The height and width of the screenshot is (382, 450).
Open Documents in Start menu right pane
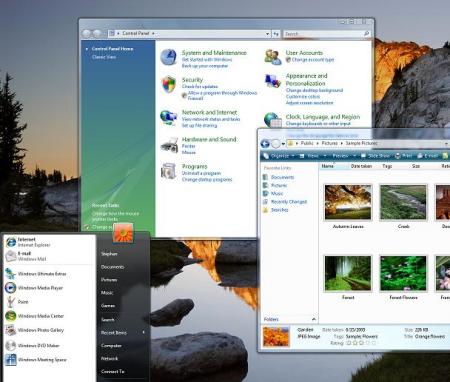[x=112, y=267]
